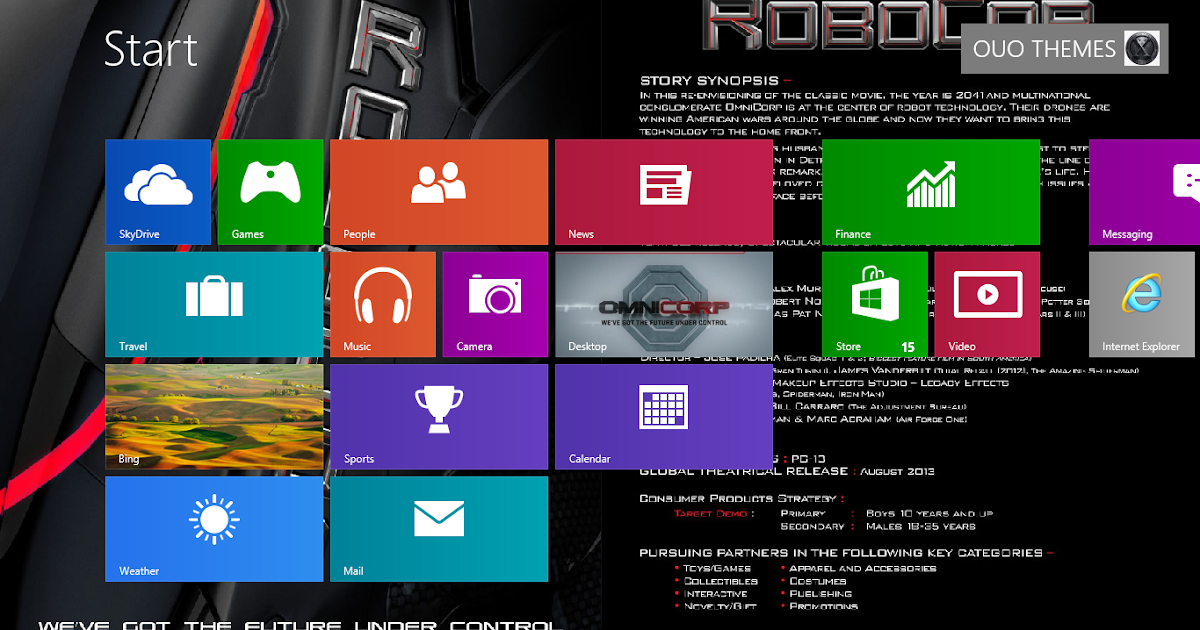Viewport: 1200px width, 630px height.
Task: Launch the Games tile
Action: click(270, 192)
